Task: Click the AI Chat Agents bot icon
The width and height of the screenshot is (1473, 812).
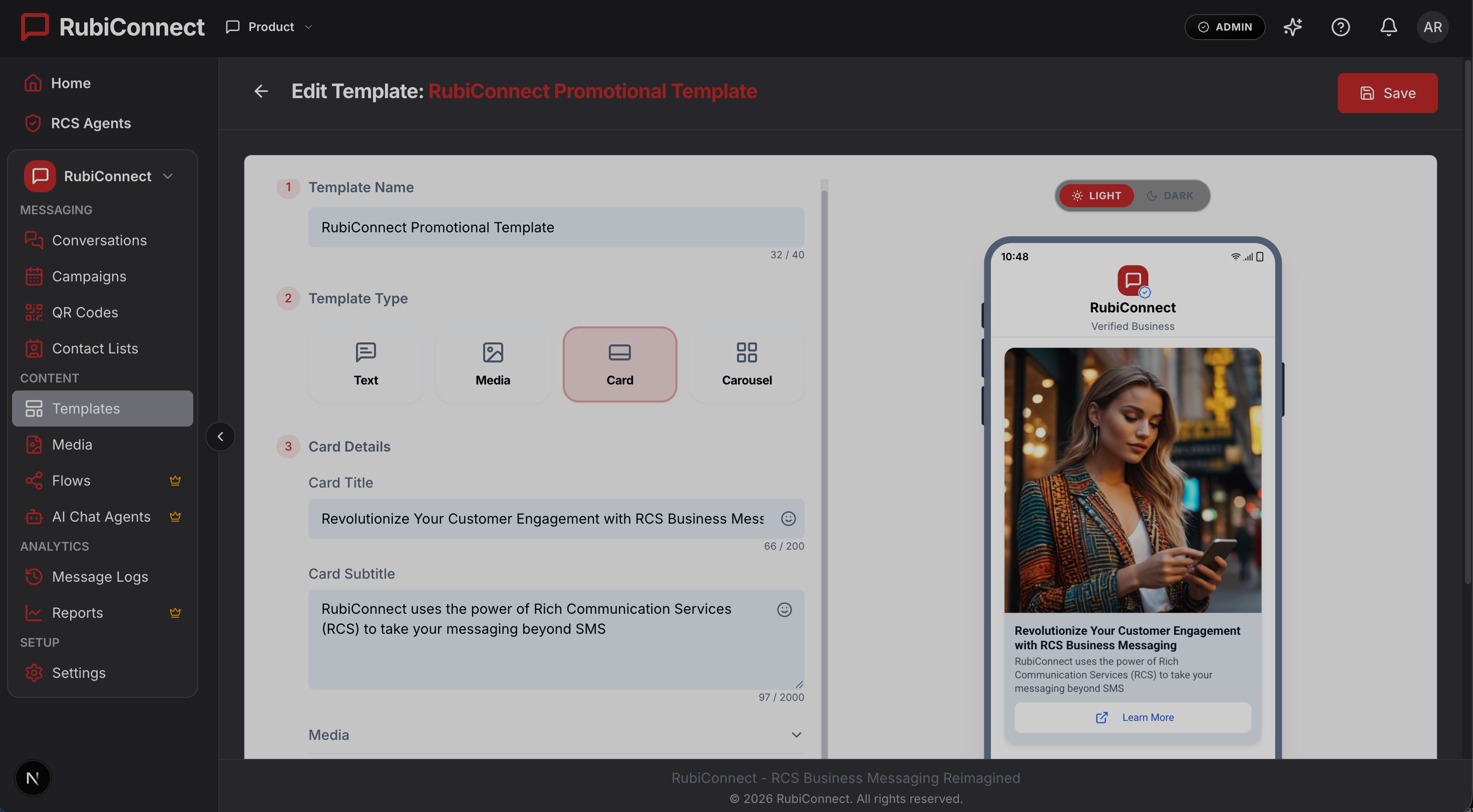Action: point(34,516)
